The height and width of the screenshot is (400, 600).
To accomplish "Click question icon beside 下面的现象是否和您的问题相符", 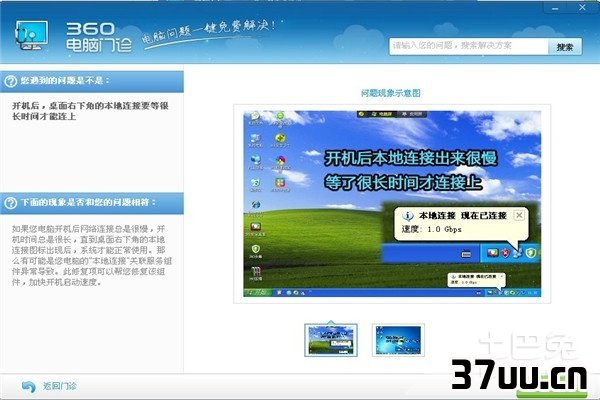I will [x=10, y=202].
